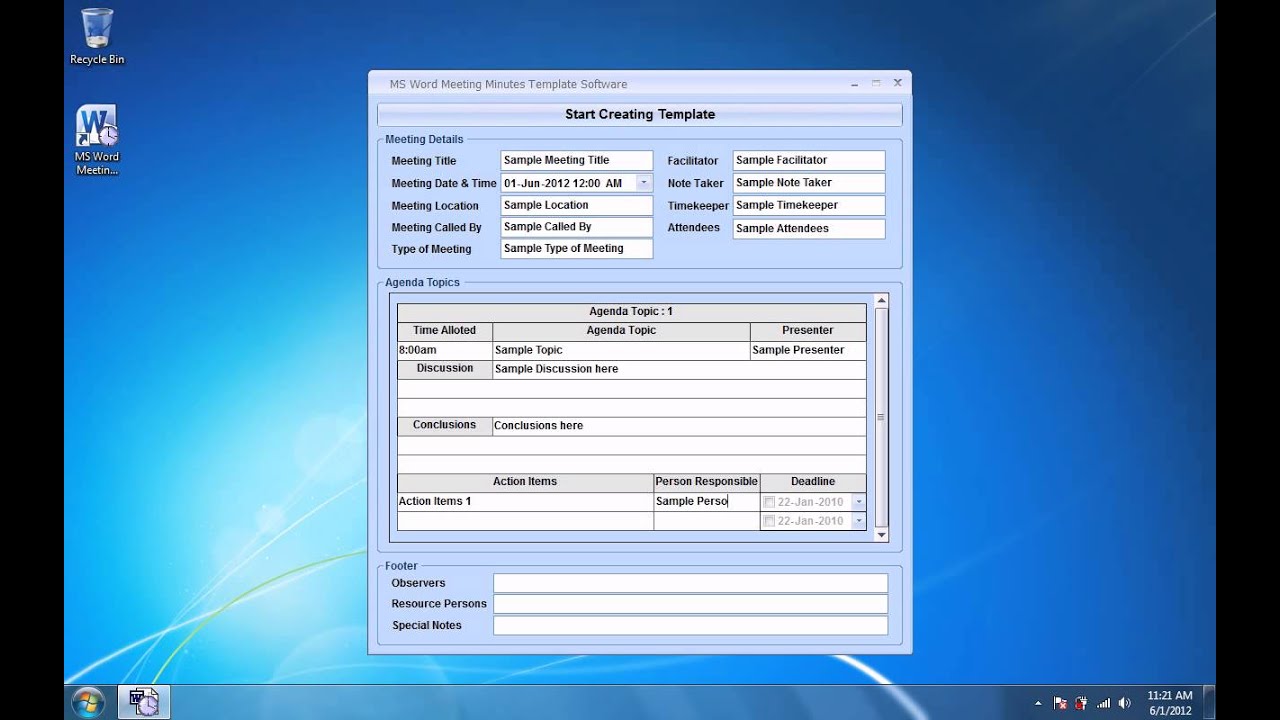Click the Deadline column header
Viewport: 1280px width, 720px height.
click(x=813, y=482)
